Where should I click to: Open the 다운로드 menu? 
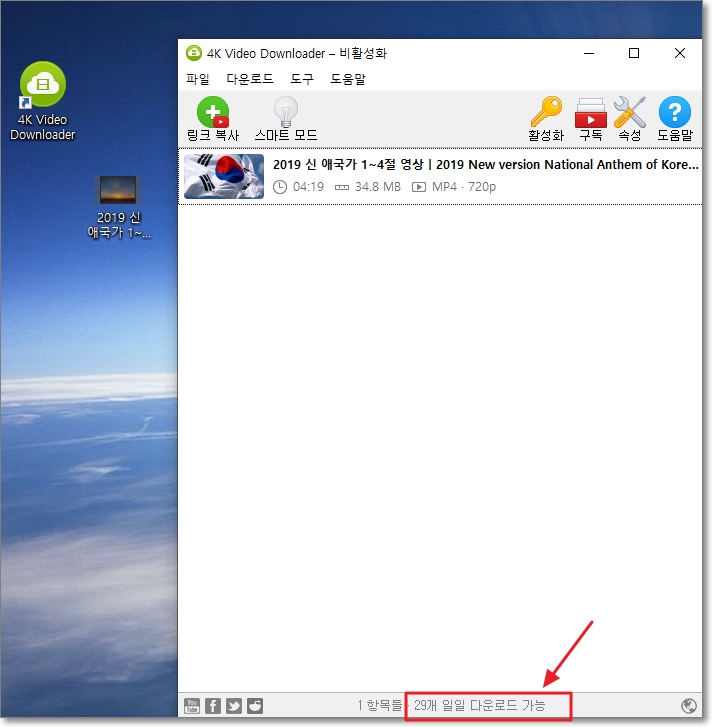coord(249,79)
